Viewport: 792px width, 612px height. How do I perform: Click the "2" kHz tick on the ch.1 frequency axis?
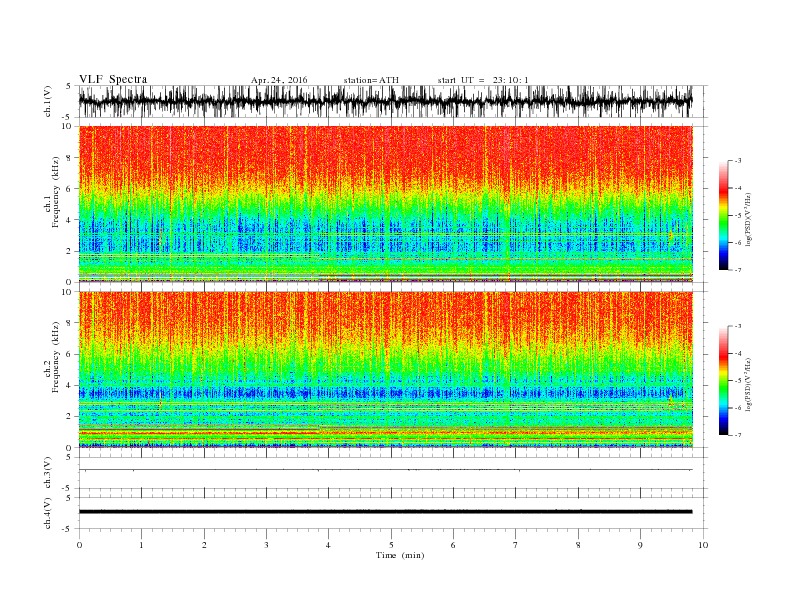pyautogui.click(x=70, y=251)
